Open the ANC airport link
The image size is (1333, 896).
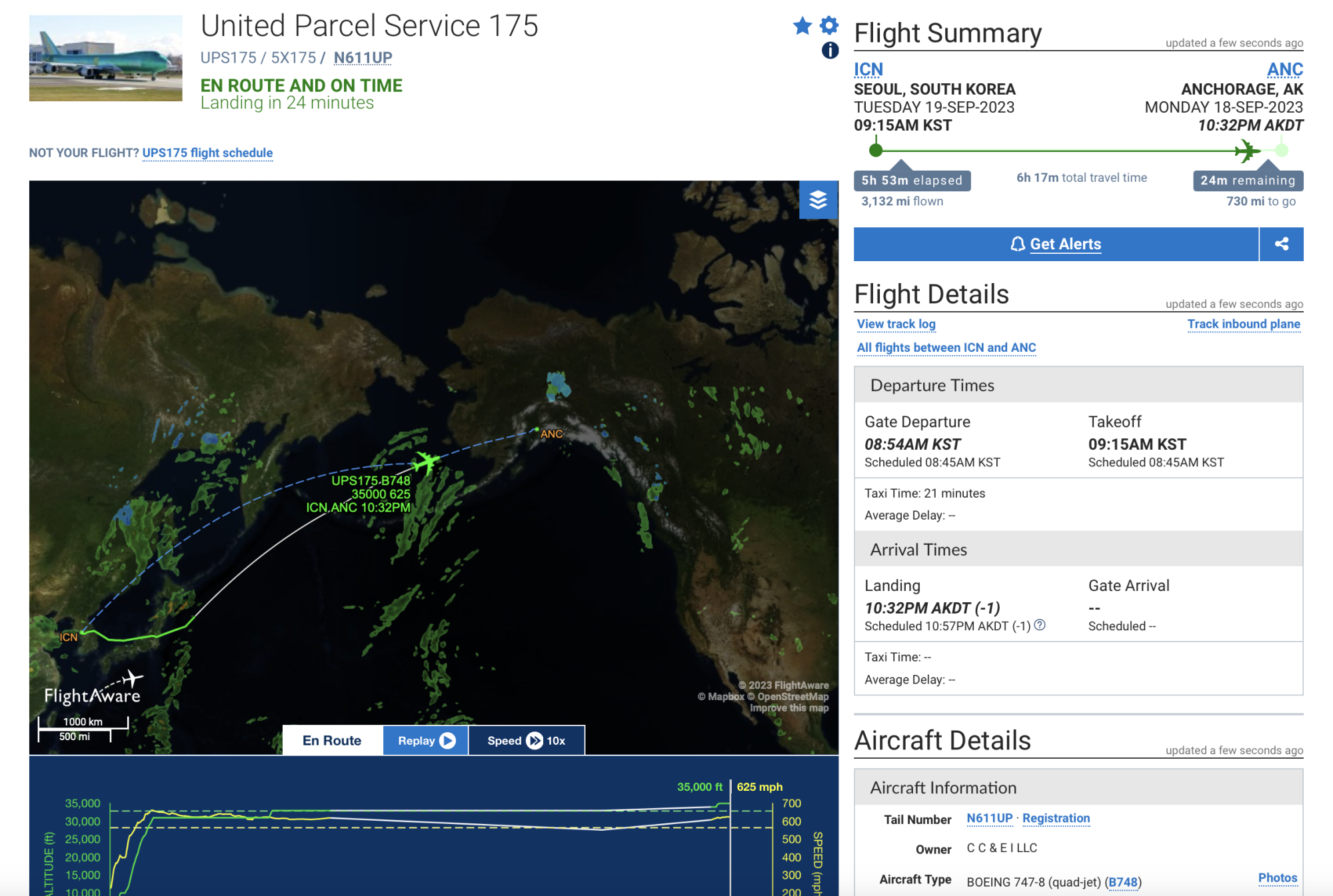[x=1285, y=69]
